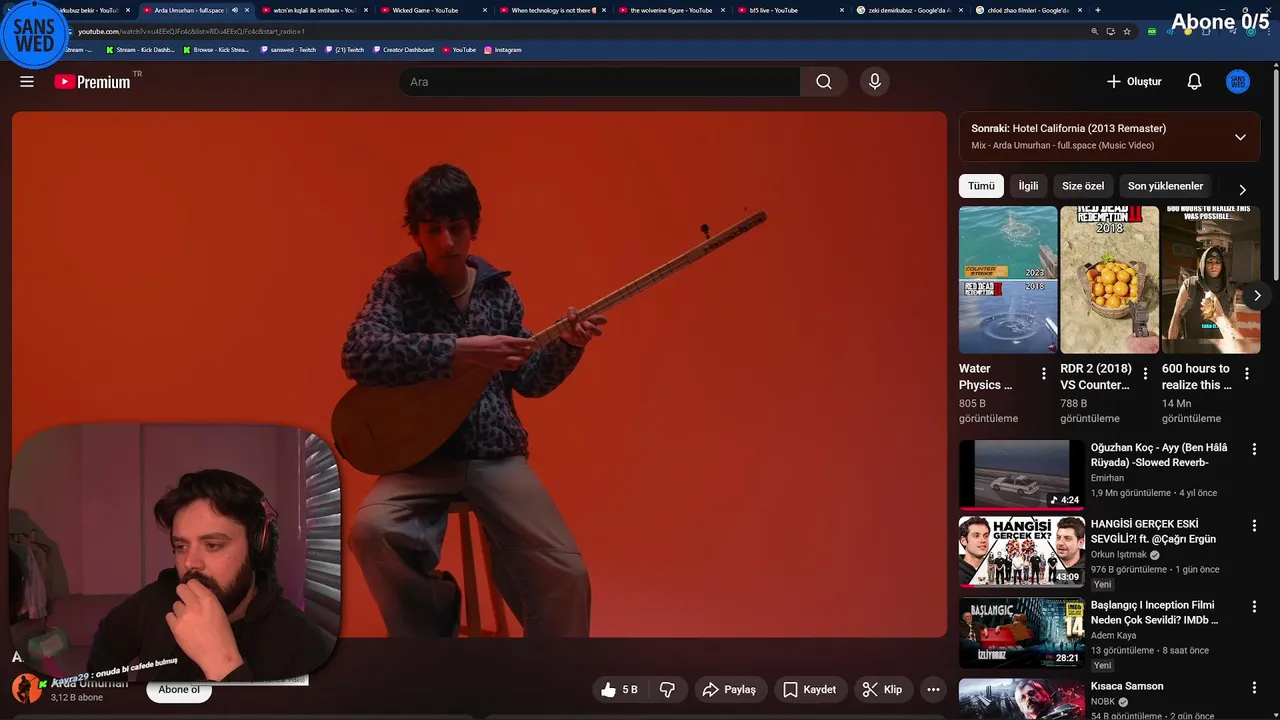Show more filter chips with the right arrow
This screenshot has height=720, width=1280.
click(x=1242, y=189)
